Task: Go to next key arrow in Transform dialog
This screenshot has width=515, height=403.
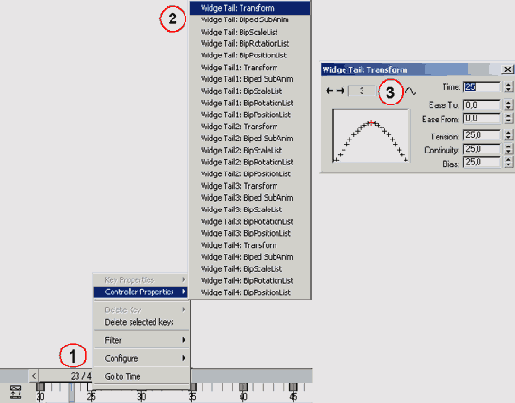Action: [340, 91]
